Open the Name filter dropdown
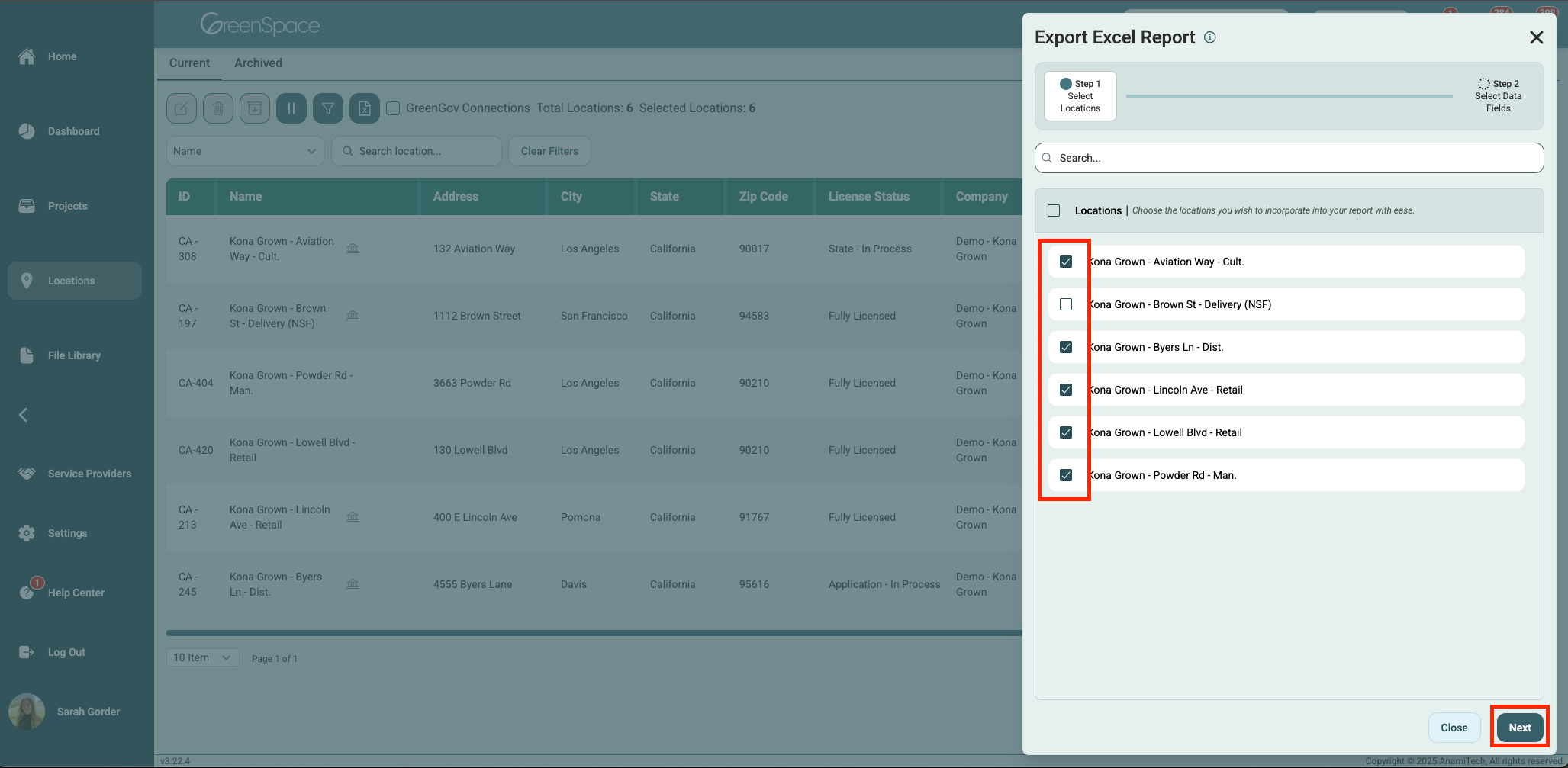1568x768 pixels. point(246,151)
